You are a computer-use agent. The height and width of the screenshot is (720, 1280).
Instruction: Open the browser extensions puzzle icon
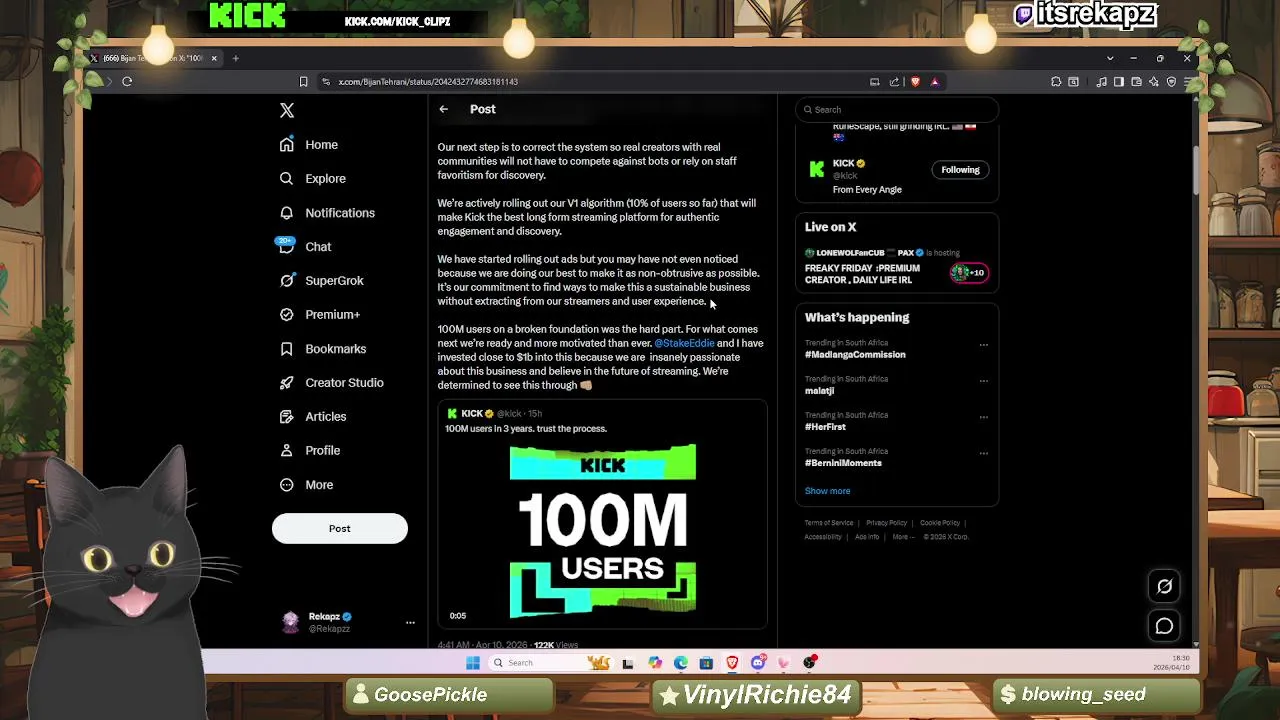[x=1056, y=82]
